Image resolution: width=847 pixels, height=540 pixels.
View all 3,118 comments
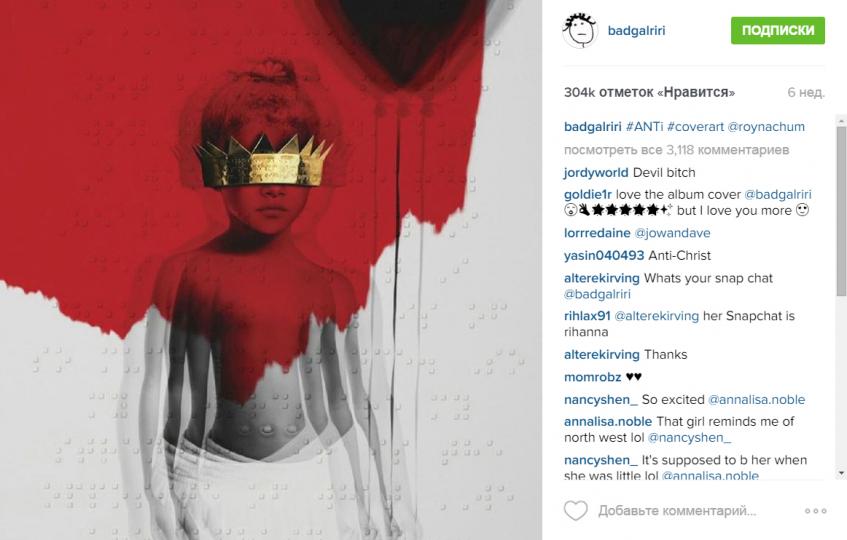point(676,150)
